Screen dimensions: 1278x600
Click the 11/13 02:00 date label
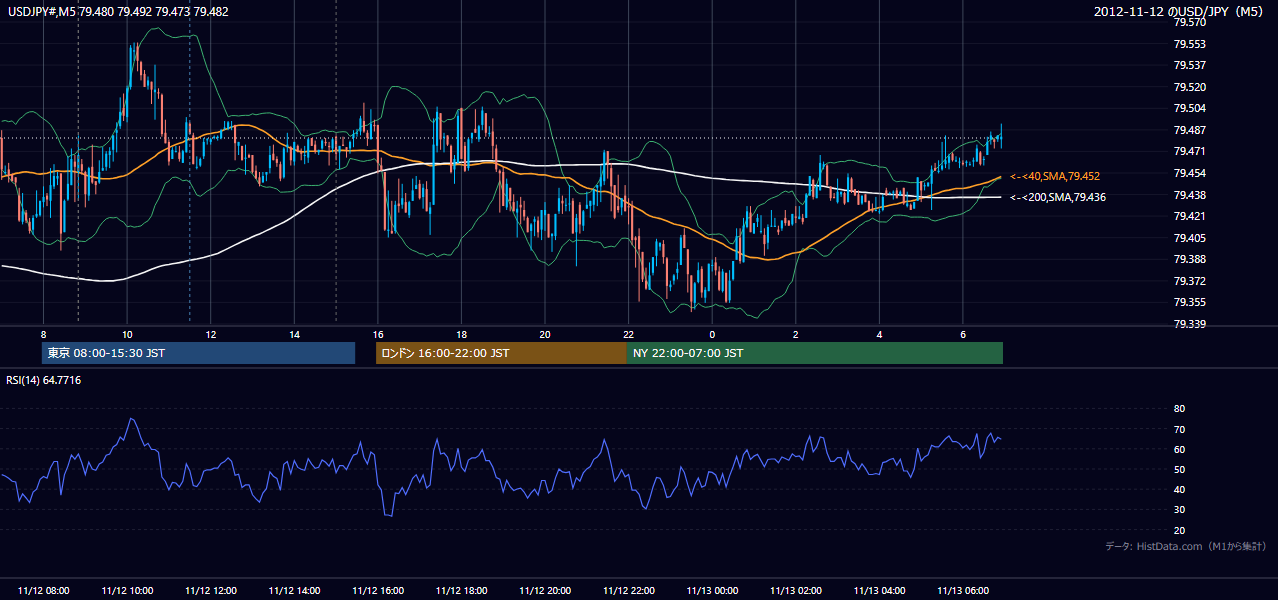click(795, 591)
